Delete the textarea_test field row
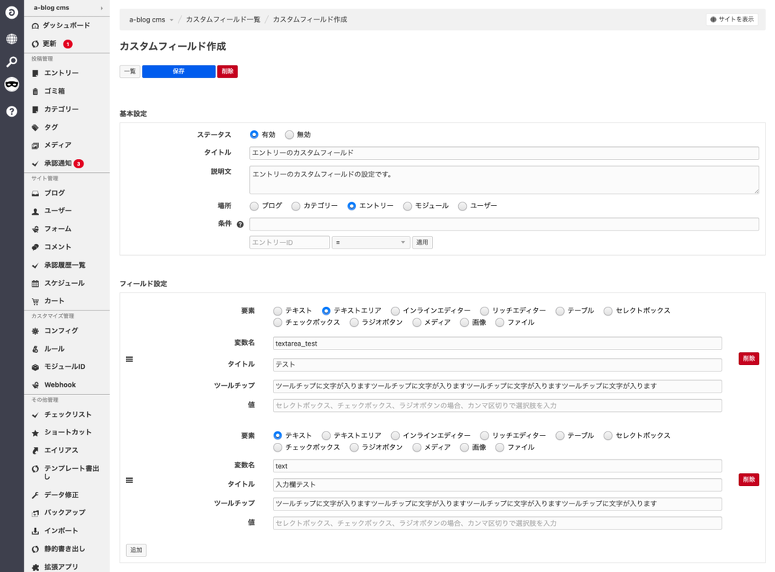This screenshot has width=775, height=572. (x=749, y=358)
